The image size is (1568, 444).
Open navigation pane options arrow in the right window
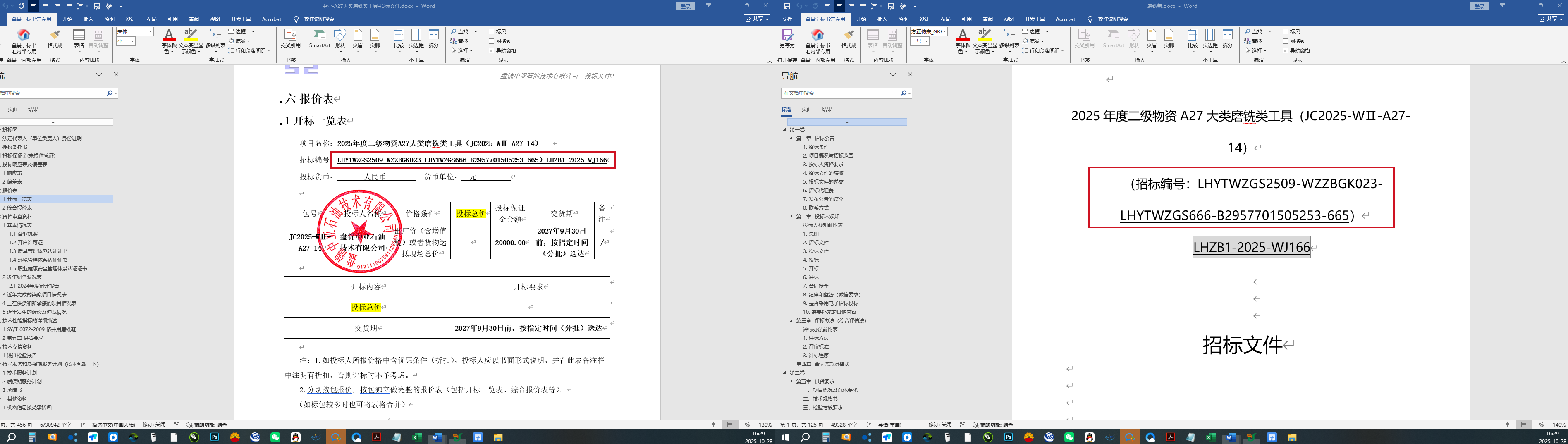point(893,75)
